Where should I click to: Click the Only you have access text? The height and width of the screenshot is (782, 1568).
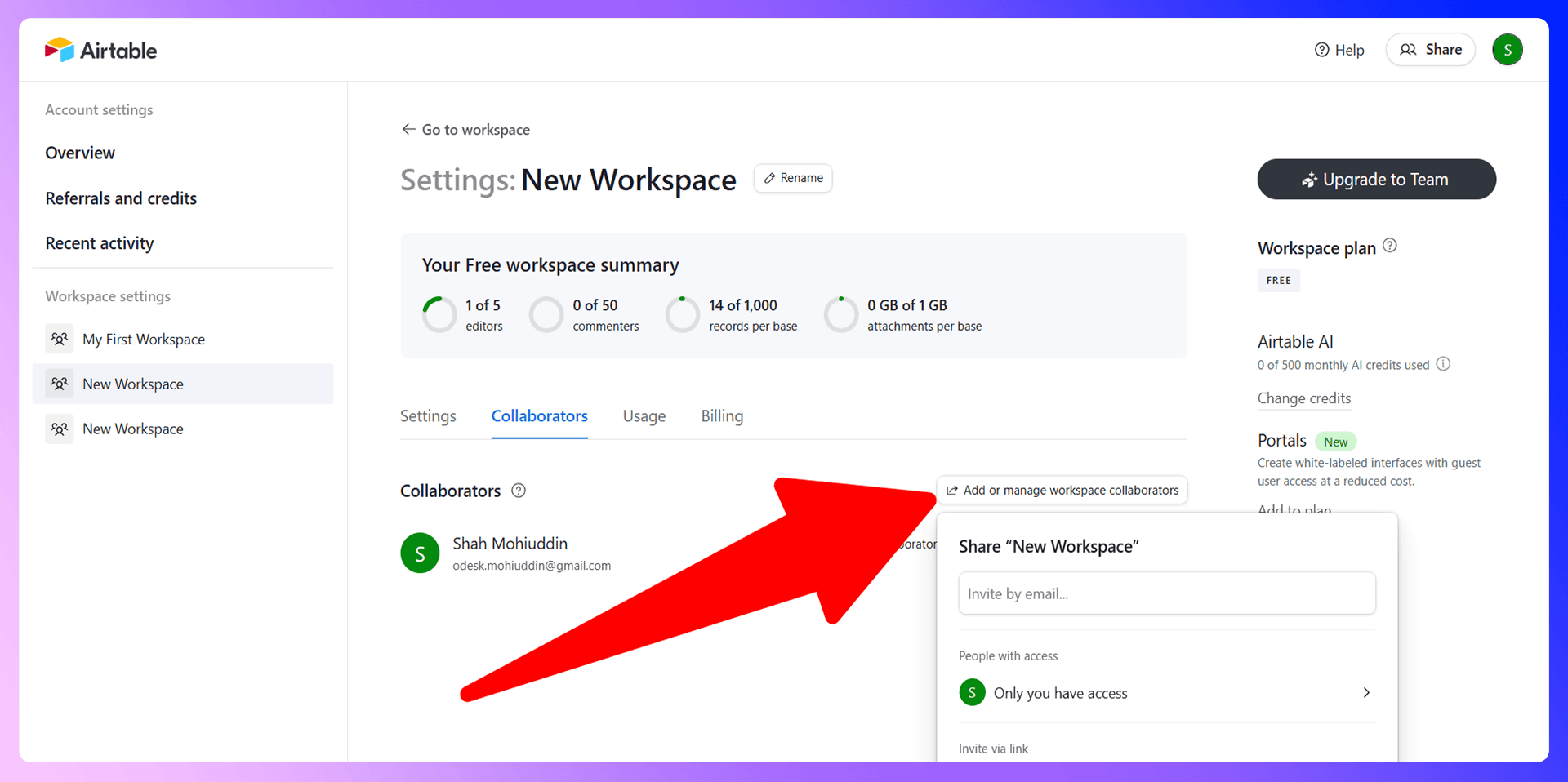[1060, 693]
